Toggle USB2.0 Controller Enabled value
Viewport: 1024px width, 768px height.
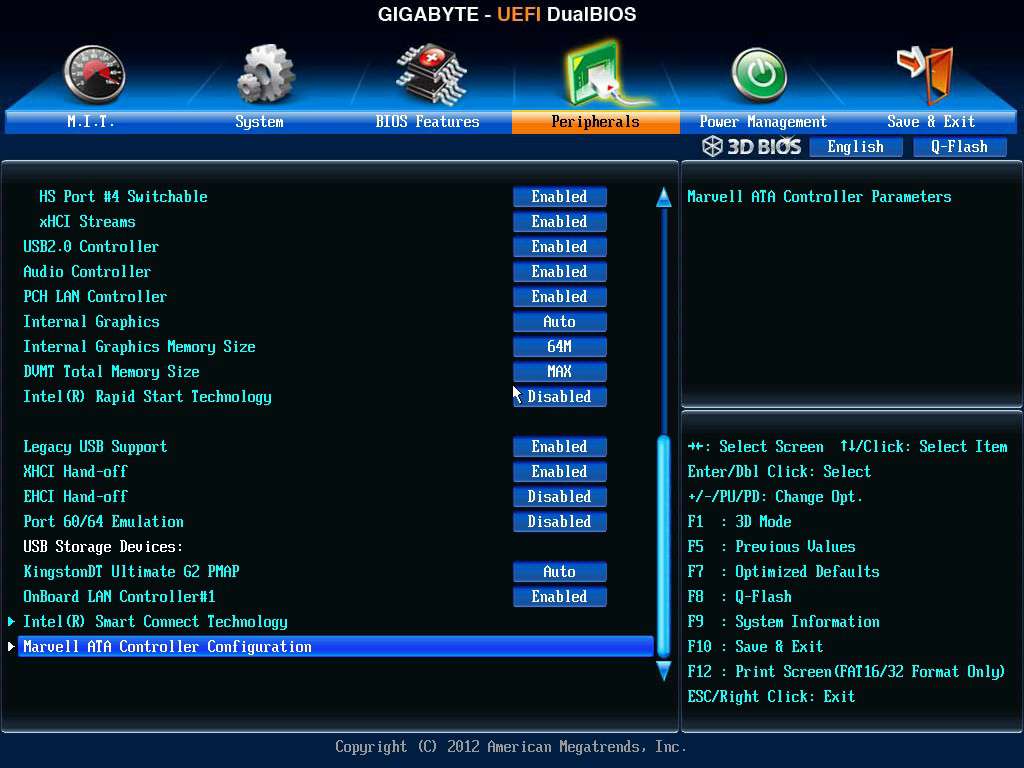tap(560, 247)
